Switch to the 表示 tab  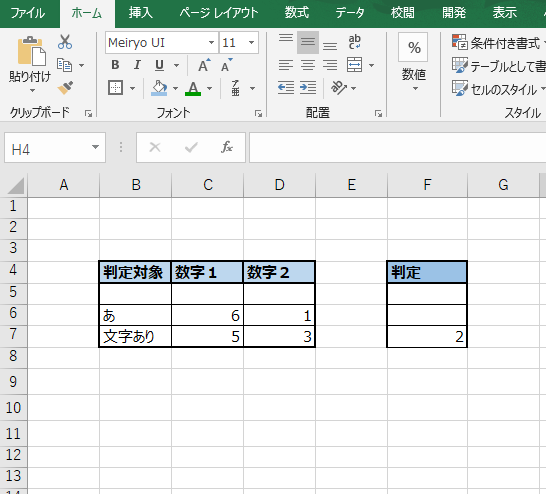(x=505, y=13)
